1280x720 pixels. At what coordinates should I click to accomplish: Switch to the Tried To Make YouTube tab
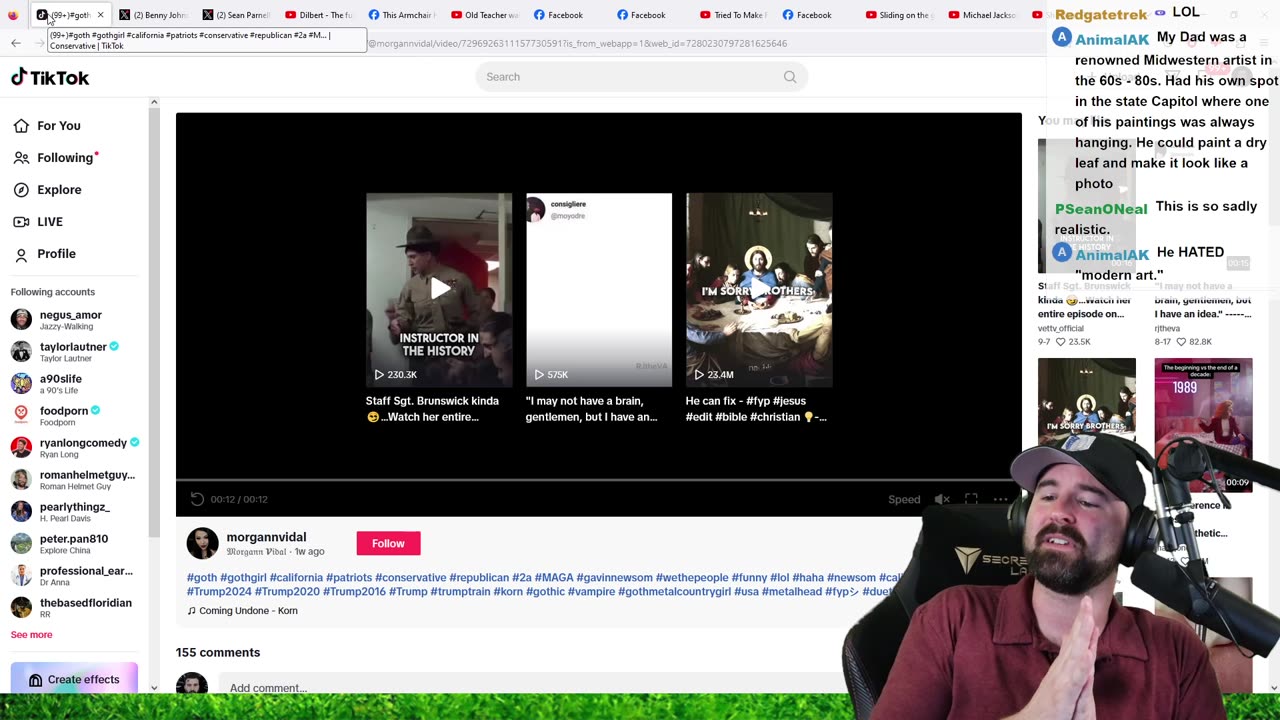pos(733,15)
